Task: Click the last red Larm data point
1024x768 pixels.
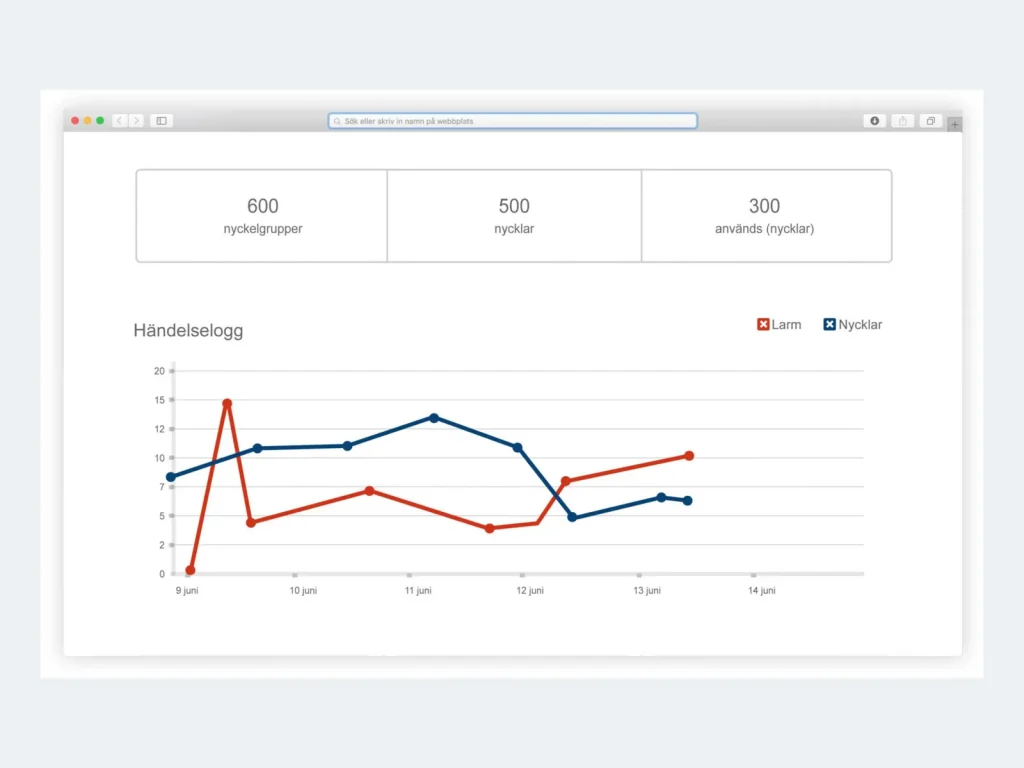Action: click(689, 456)
